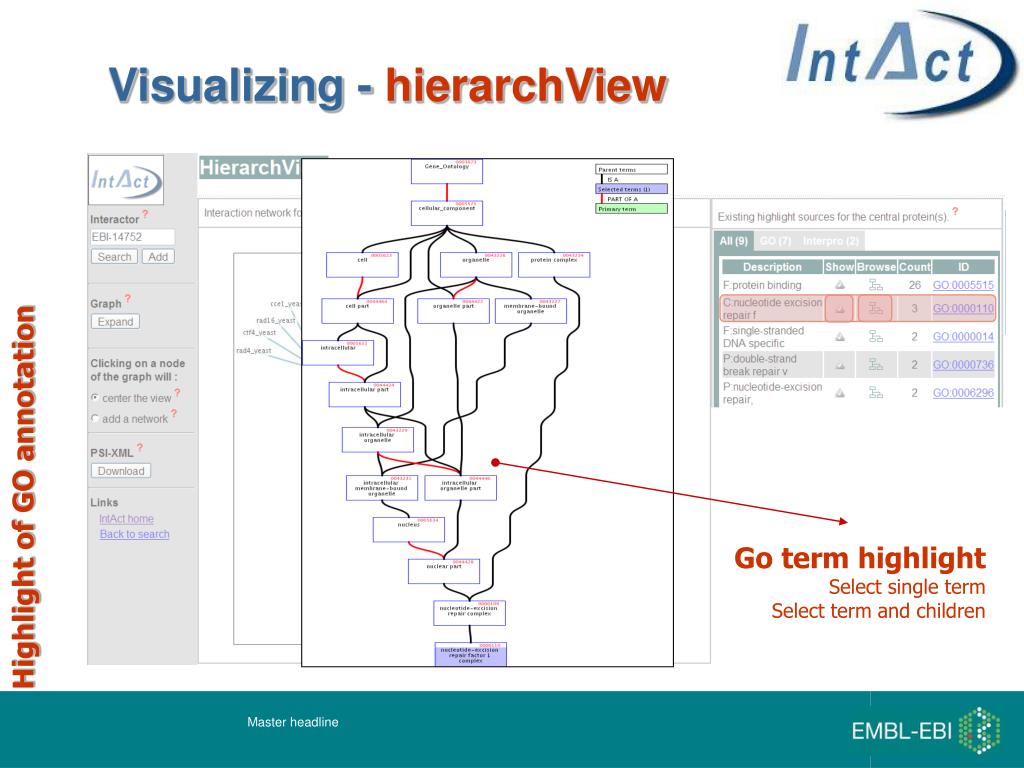Click the Selected terms legend swatch
The height and width of the screenshot is (768, 1024).
[632, 189]
